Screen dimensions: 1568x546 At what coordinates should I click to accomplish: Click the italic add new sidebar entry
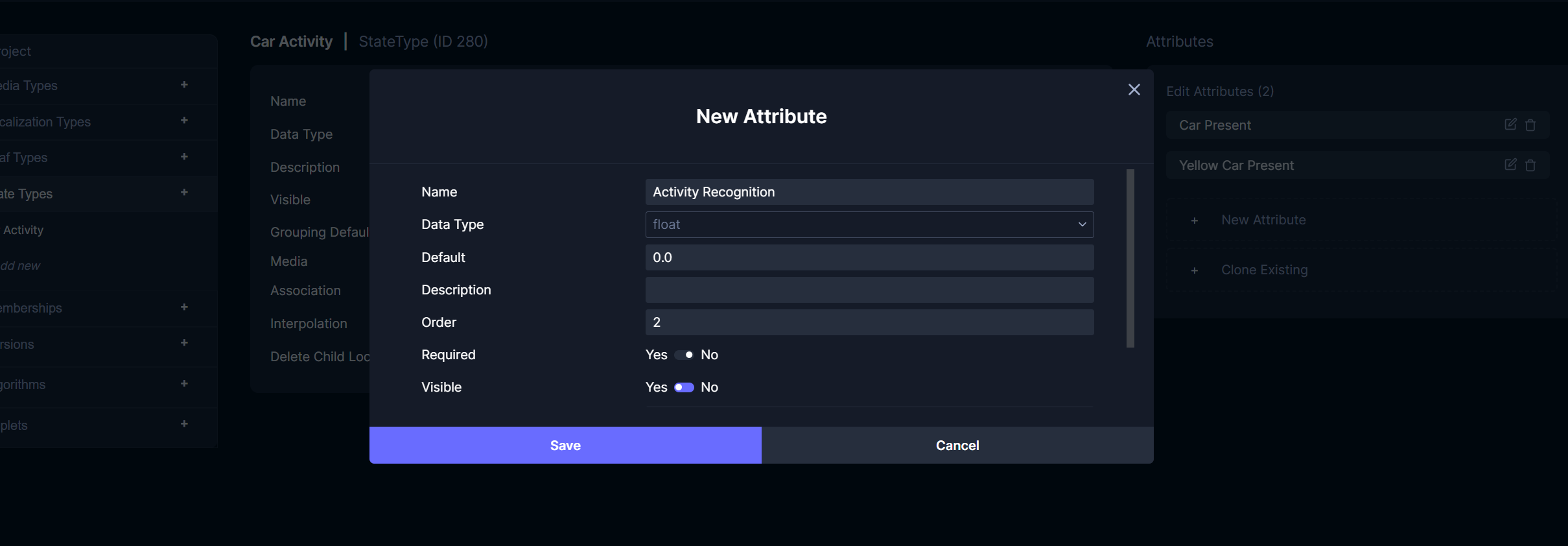(x=20, y=266)
